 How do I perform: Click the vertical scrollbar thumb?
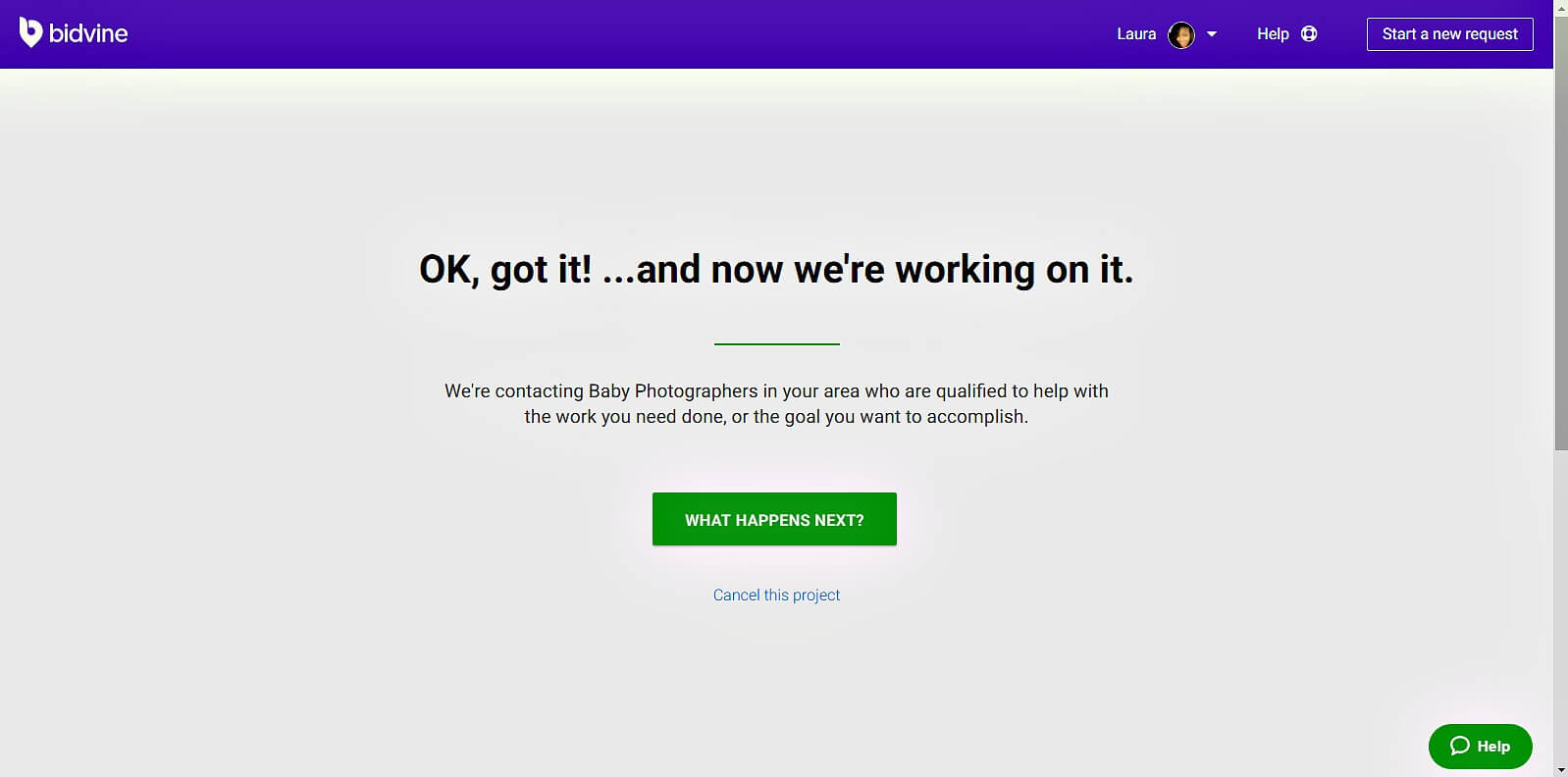[x=1560, y=233]
